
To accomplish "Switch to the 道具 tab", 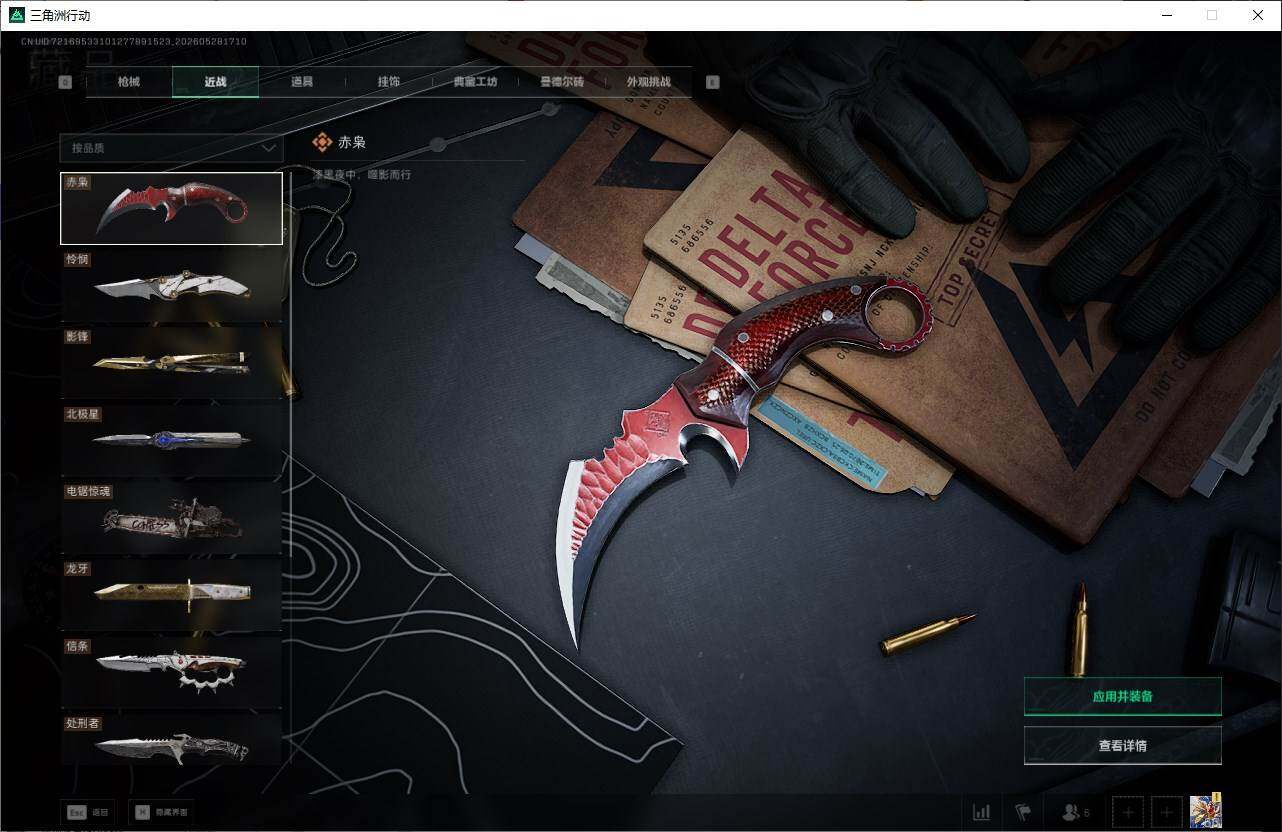I will point(302,82).
